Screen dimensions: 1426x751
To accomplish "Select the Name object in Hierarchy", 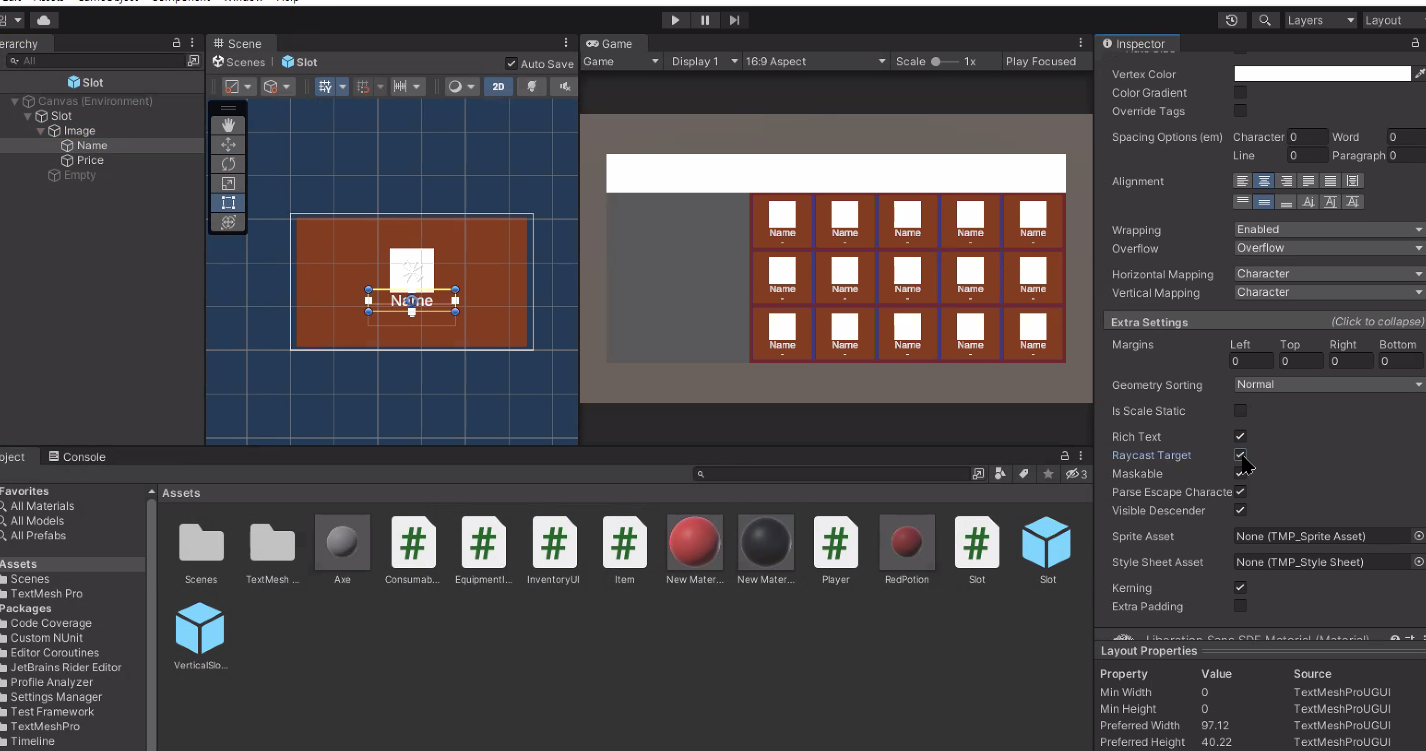I will (91, 145).
